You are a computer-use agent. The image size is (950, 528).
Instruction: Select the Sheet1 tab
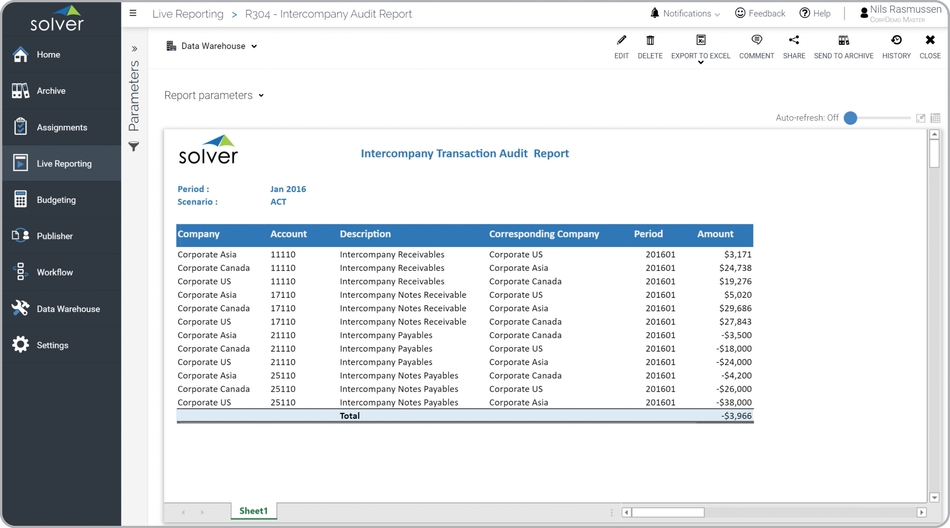point(253,511)
